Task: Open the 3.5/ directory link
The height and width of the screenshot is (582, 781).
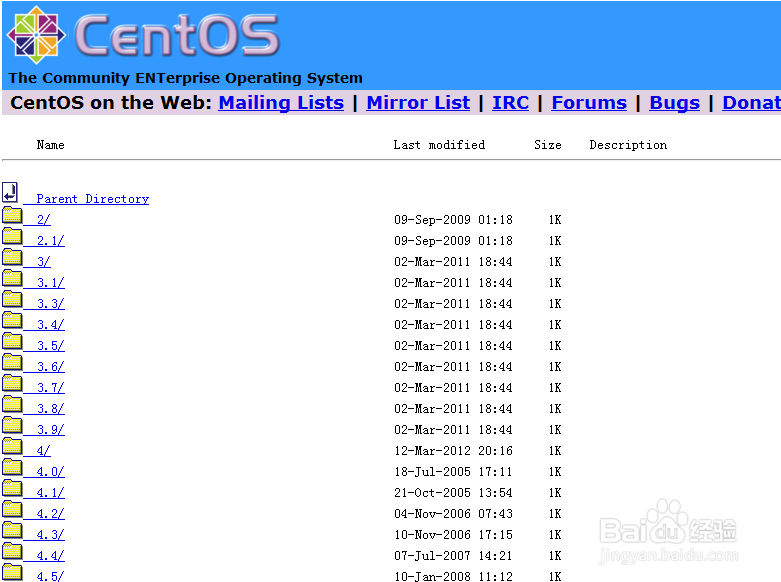Action: 50,345
